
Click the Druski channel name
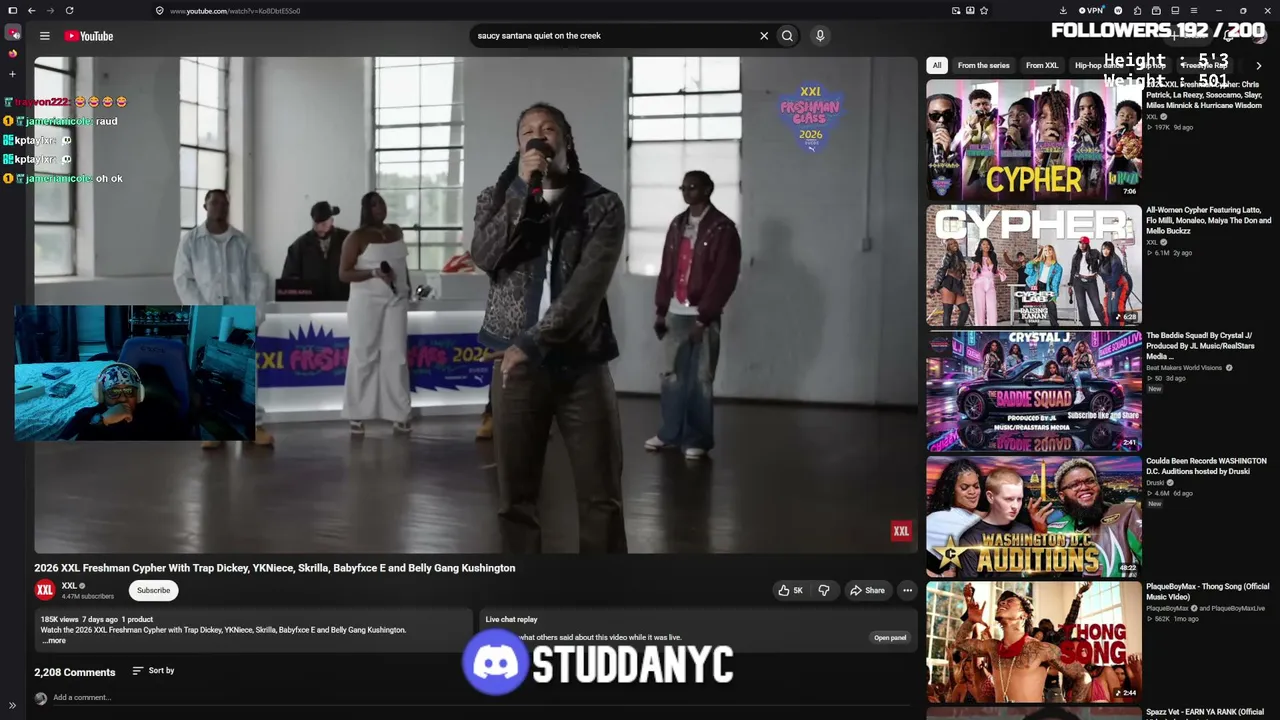click(1155, 483)
